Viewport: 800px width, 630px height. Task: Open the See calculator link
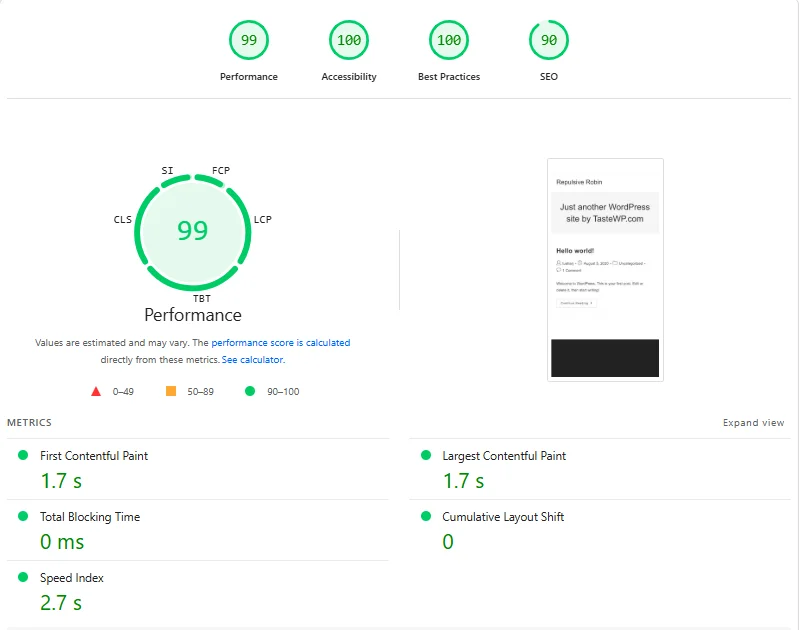253,360
